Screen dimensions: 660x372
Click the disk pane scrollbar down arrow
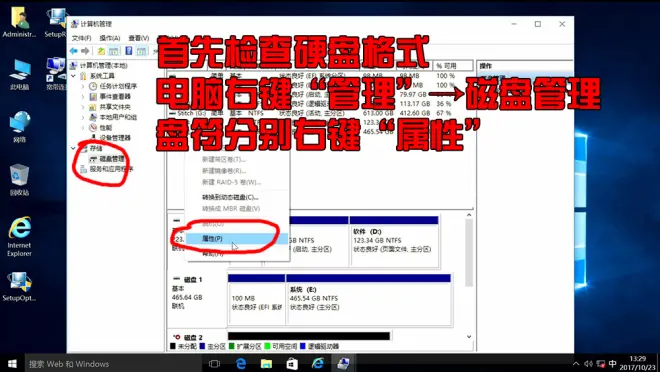click(x=469, y=337)
